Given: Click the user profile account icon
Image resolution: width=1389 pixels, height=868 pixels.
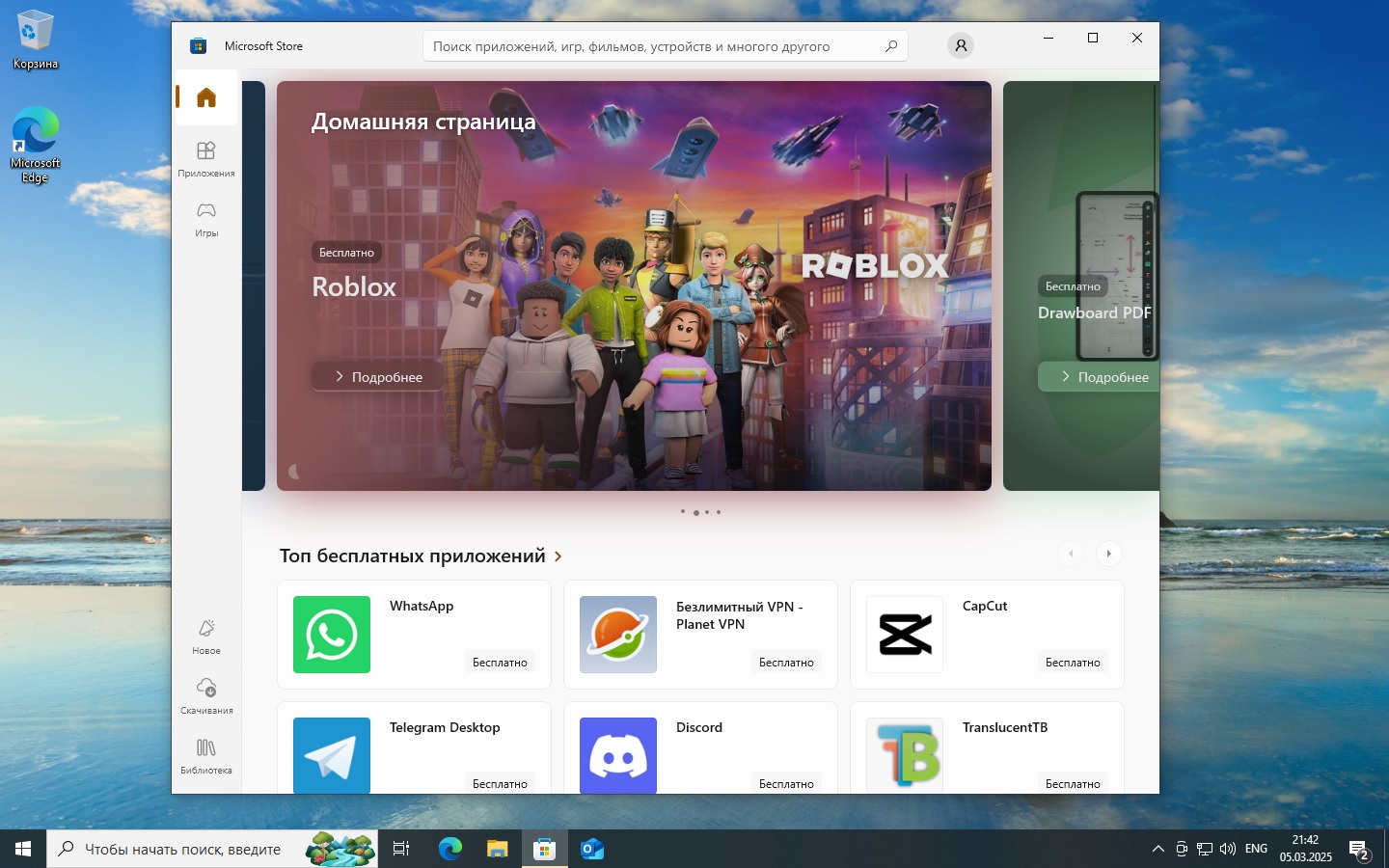Looking at the screenshot, I should (x=960, y=45).
